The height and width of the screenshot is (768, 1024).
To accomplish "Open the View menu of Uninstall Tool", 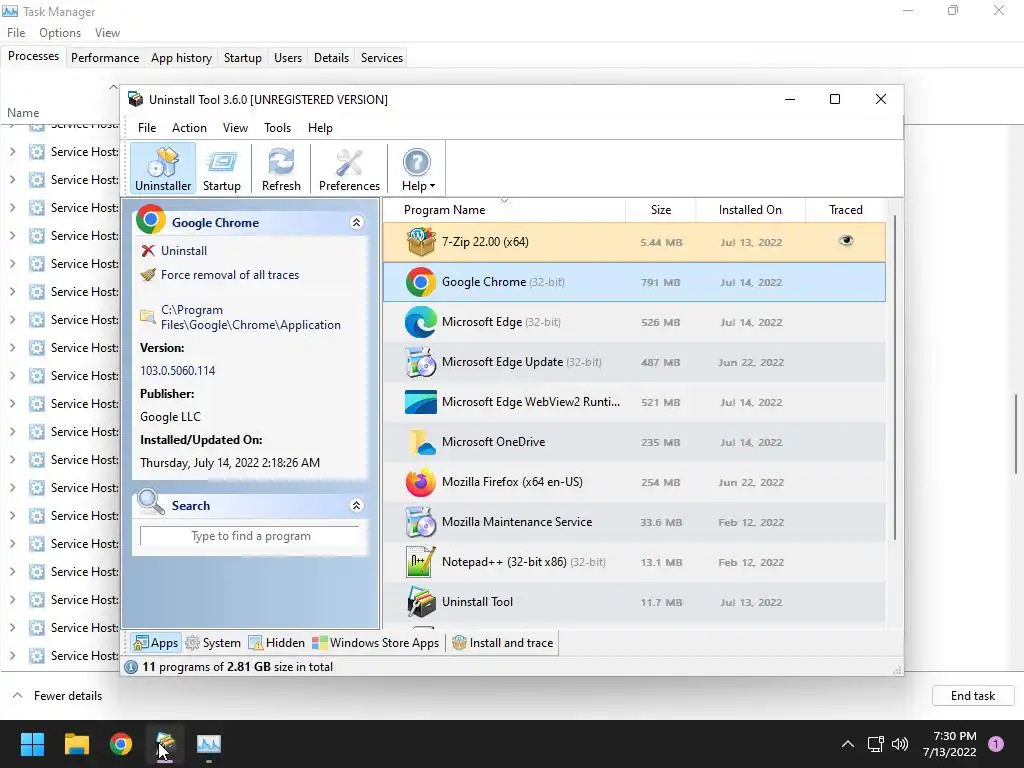I will [x=235, y=128].
